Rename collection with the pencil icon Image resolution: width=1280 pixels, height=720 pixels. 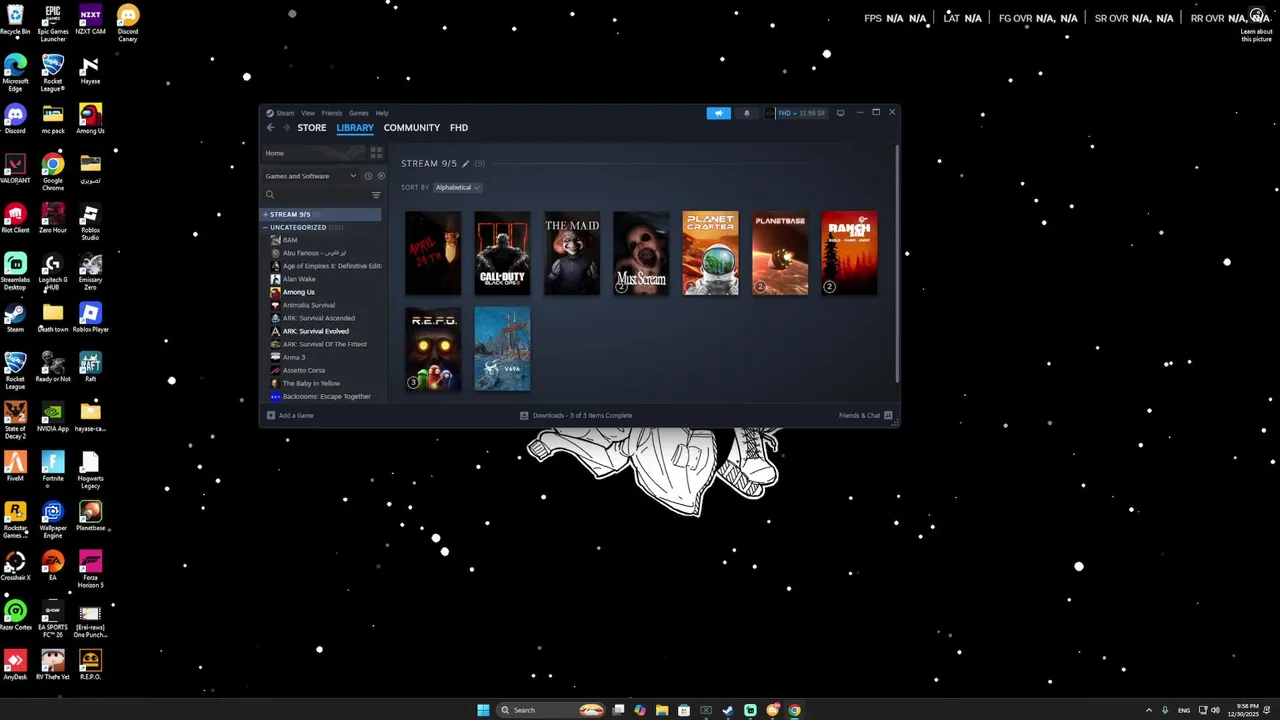tap(465, 163)
